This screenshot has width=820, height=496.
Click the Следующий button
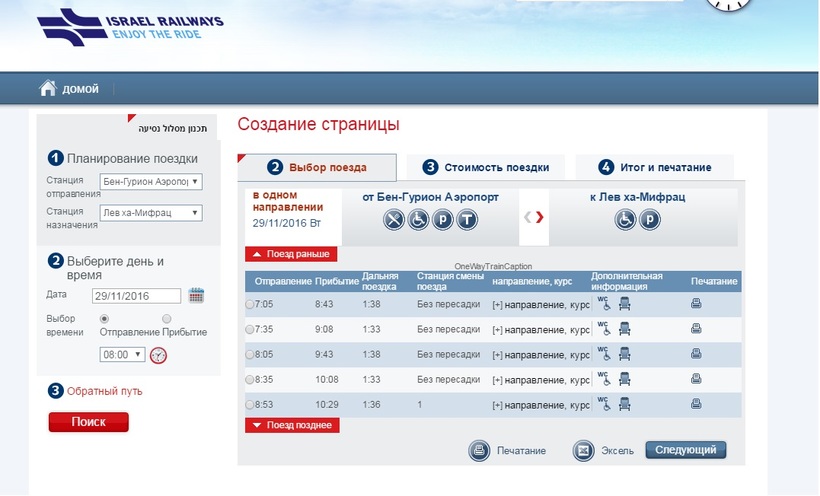(685, 450)
